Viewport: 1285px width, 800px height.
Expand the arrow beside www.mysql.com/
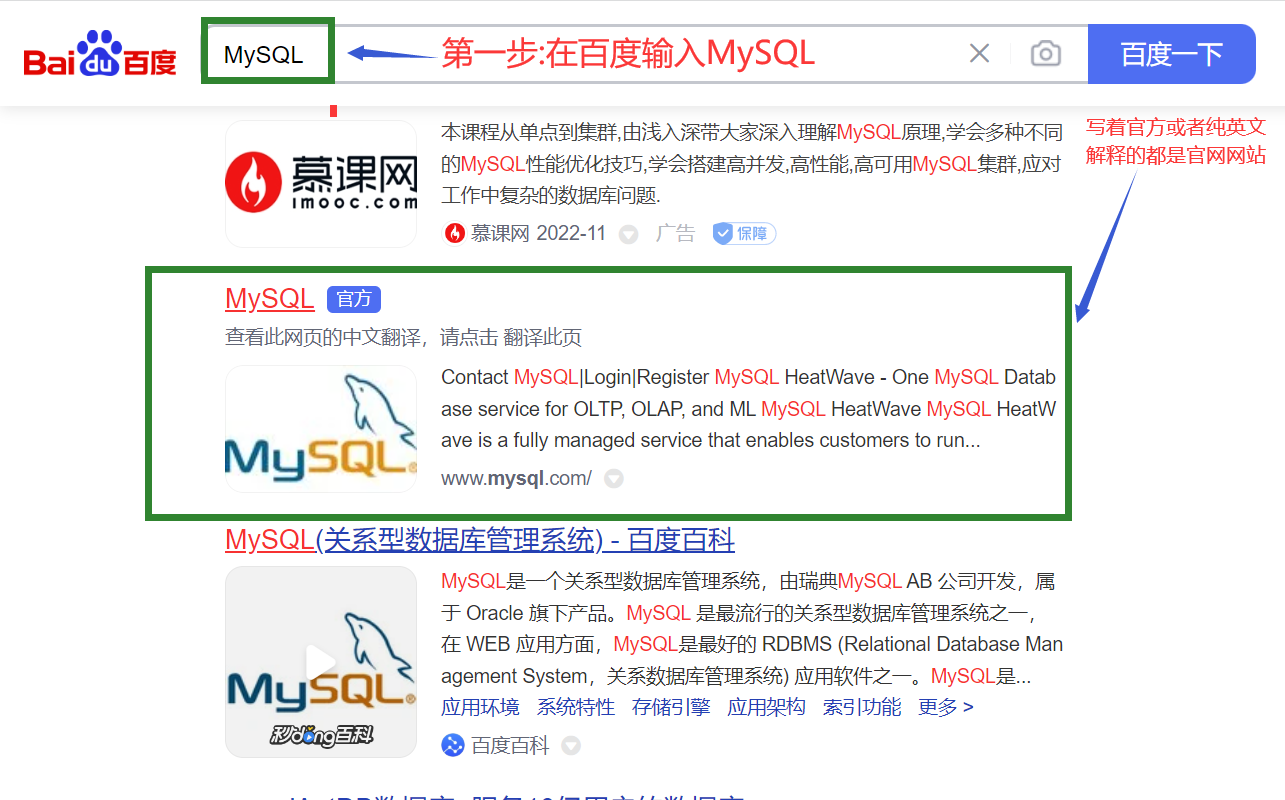[614, 479]
